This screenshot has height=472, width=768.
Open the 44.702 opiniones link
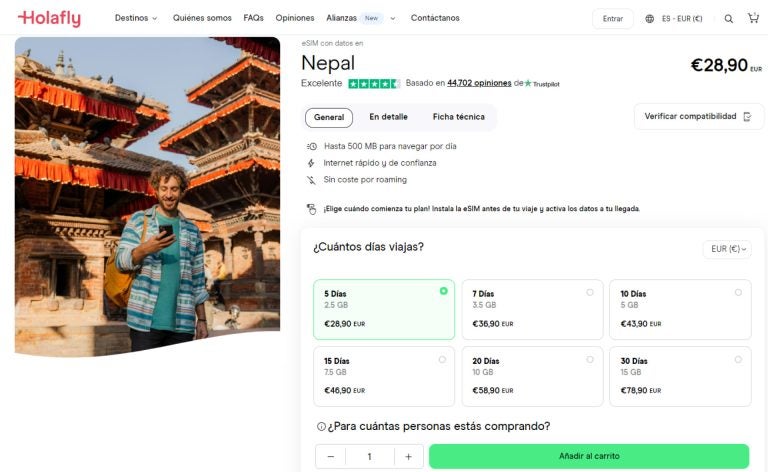pyautogui.click(x=479, y=83)
